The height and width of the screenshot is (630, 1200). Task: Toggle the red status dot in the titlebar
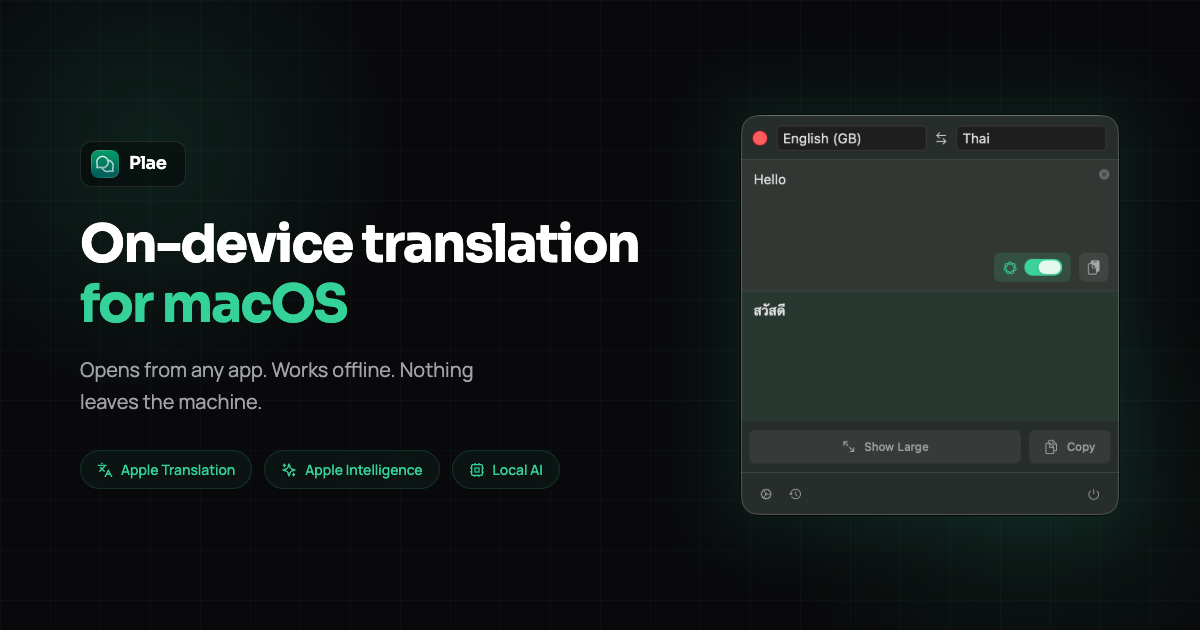coord(760,138)
